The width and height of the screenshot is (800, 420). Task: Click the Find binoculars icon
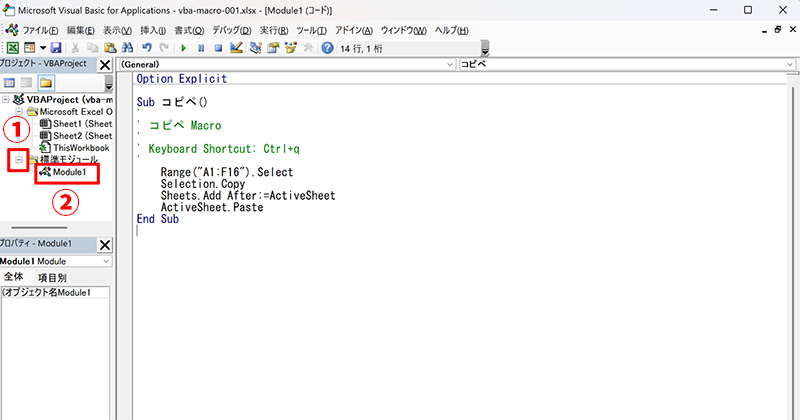(x=126, y=47)
